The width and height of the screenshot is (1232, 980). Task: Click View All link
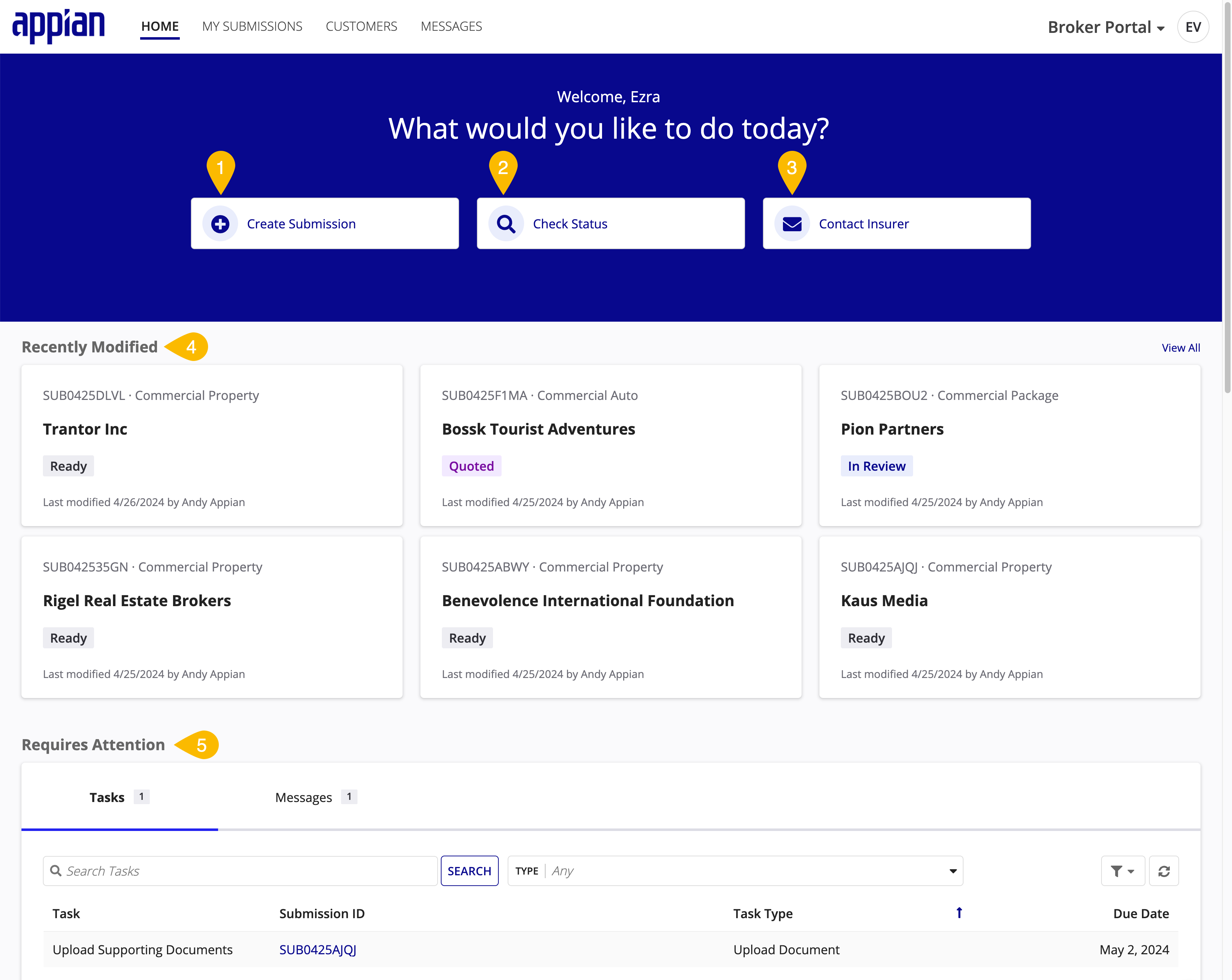click(1181, 348)
